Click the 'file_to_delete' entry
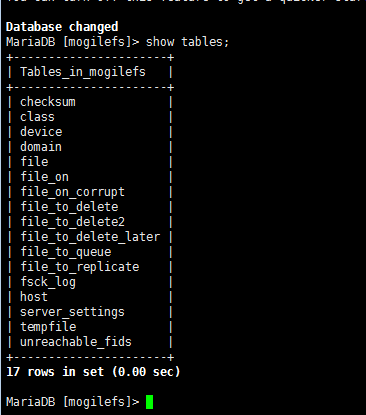This screenshot has height=415, width=366. click(x=69, y=207)
